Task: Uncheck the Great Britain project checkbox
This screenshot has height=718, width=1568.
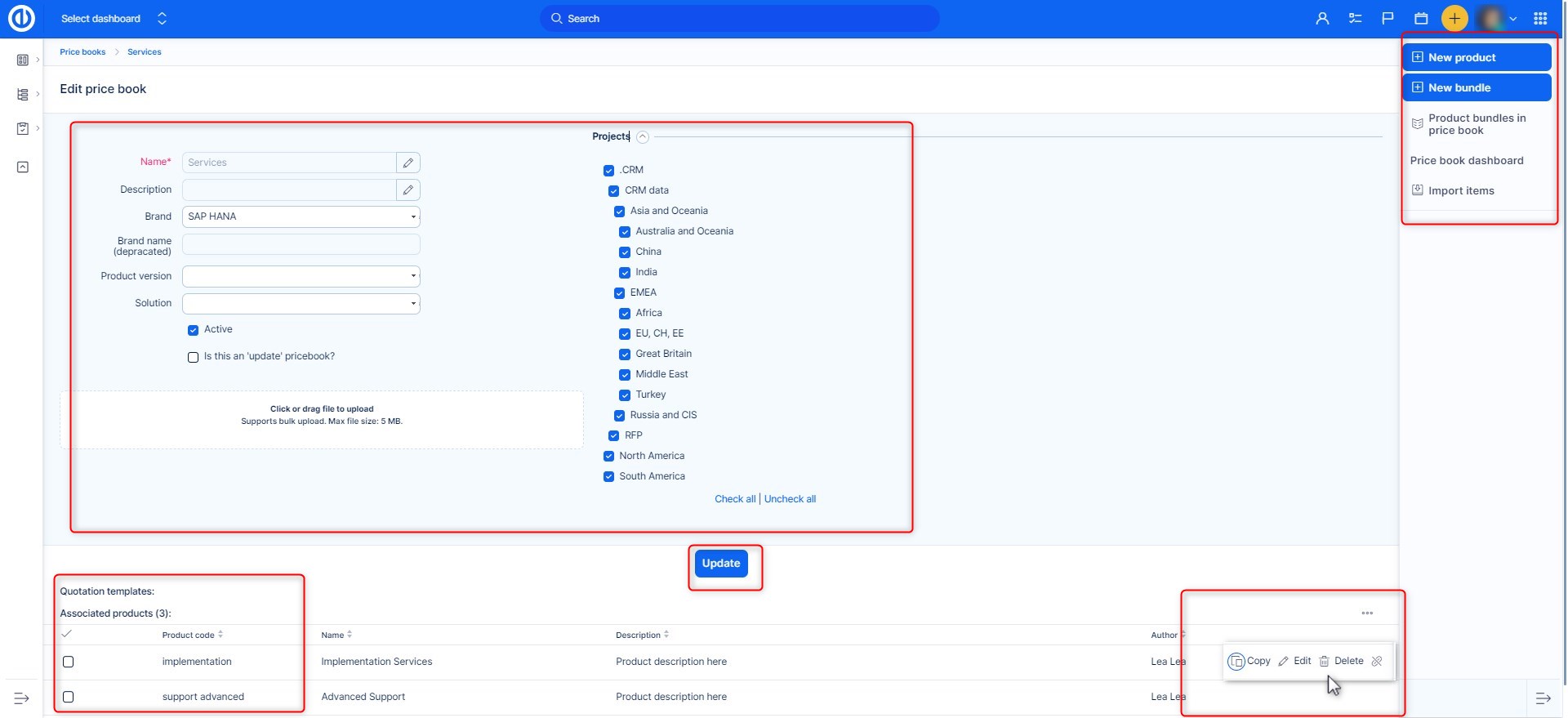Action: [x=625, y=355]
